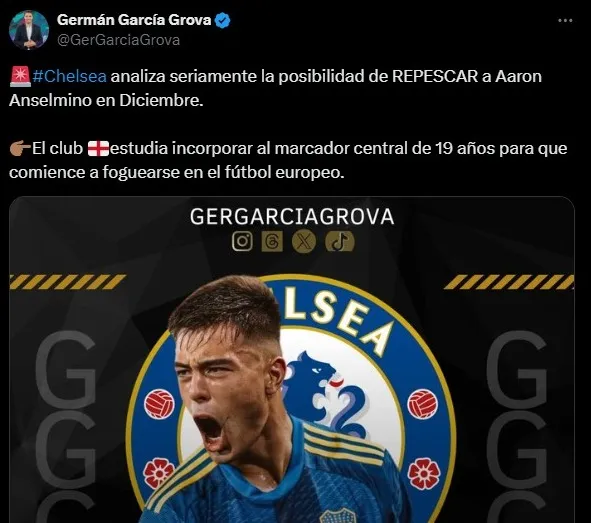Click the right red rose on crest
This screenshot has height=523, width=591.
click(424, 474)
